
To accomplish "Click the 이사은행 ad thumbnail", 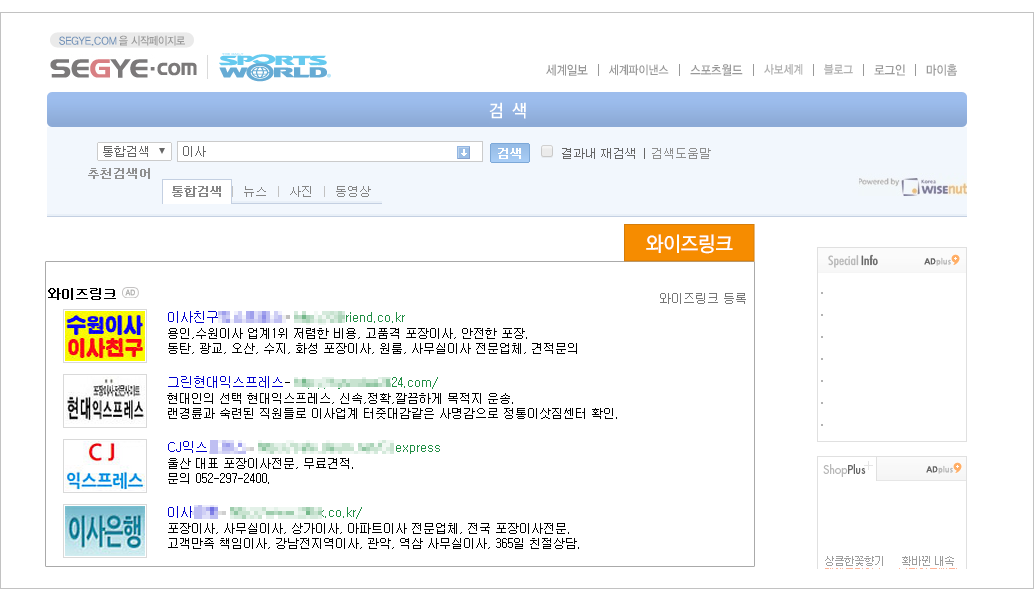I will click(x=105, y=531).
